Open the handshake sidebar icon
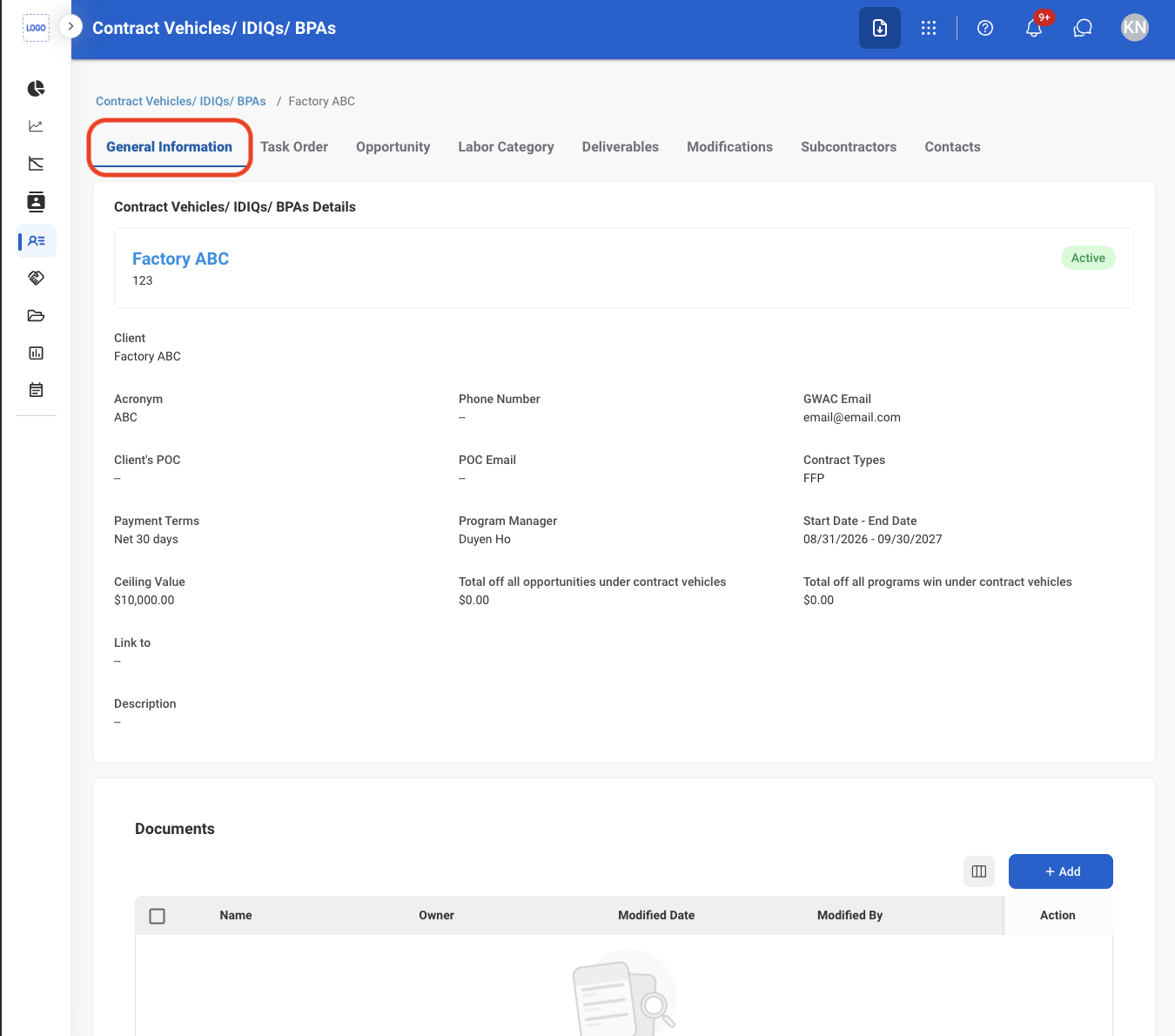Screen dimensions: 1175x1036 [x=36, y=278]
